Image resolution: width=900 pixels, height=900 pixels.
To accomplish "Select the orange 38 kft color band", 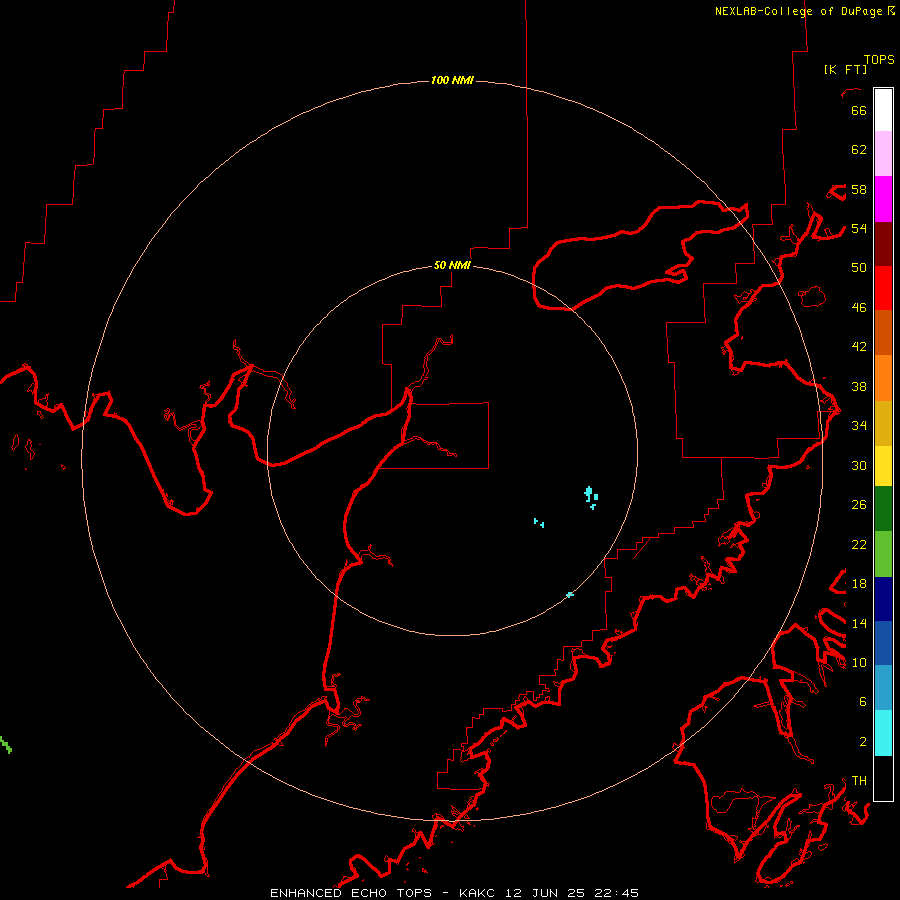I will [x=883, y=378].
